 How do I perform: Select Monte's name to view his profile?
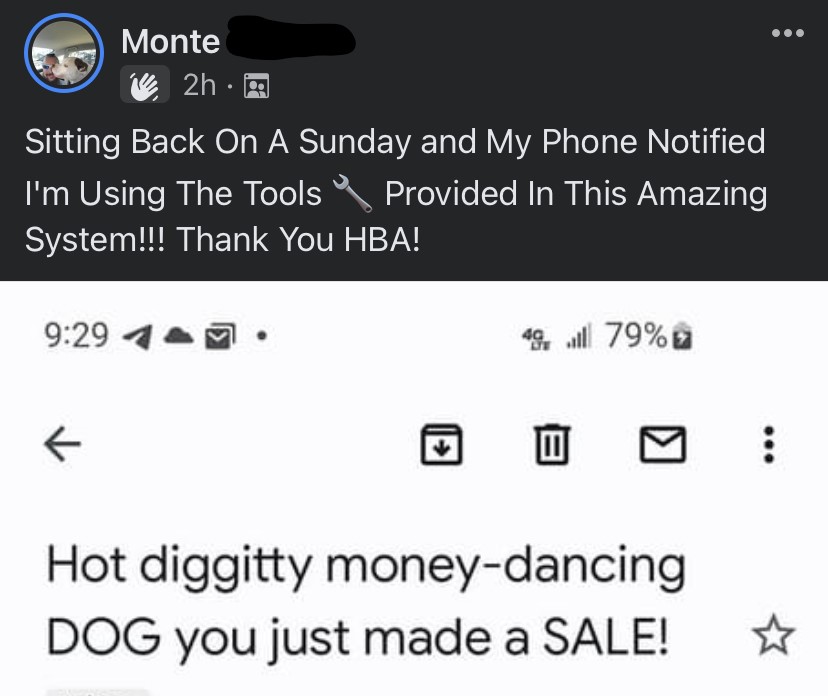click(169, 40)
